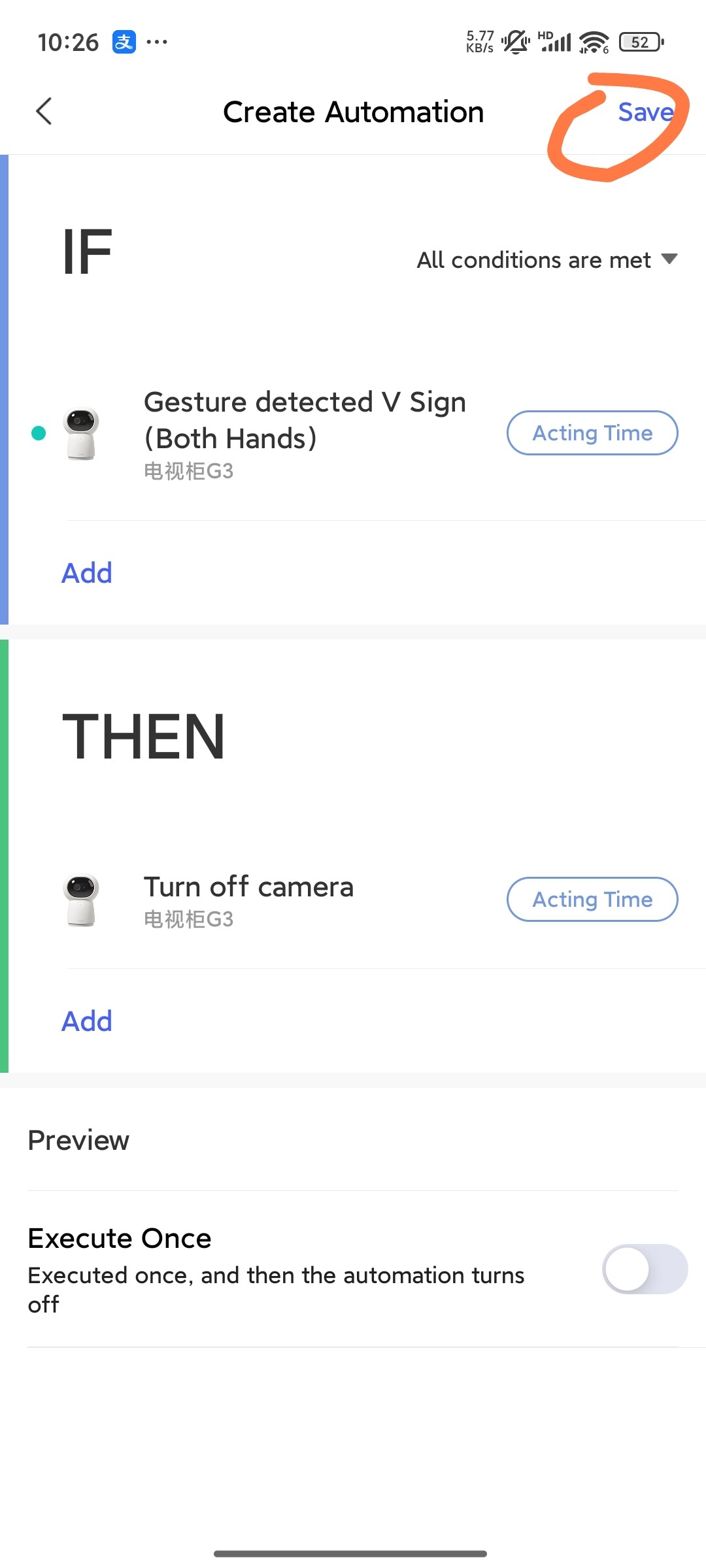706x1568 pixels.
Task: Tap the camera icon in THEN action
Action: (81, 900)
